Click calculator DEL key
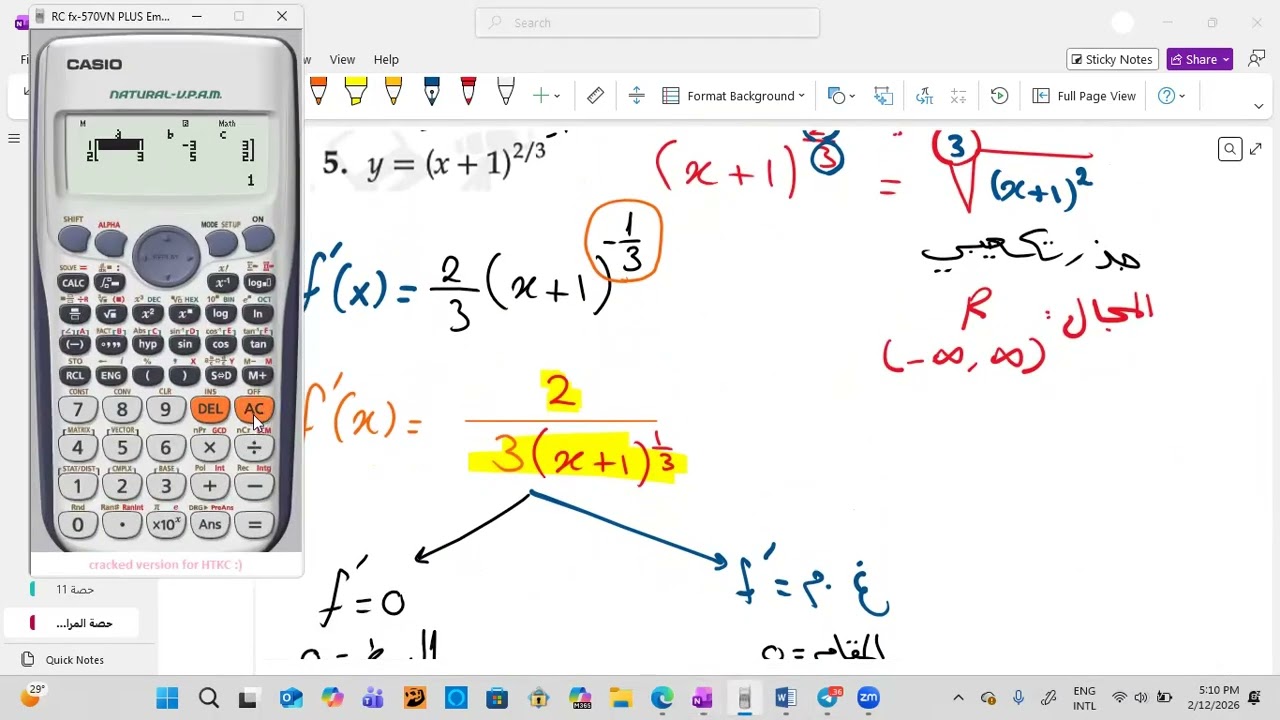This screenshot has height=720, width=1280. [x=210, y=409]
